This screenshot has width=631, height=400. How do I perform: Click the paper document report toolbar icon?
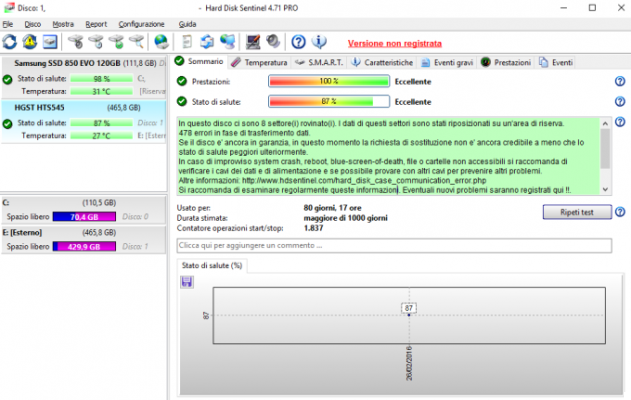(x=187, y=42)
